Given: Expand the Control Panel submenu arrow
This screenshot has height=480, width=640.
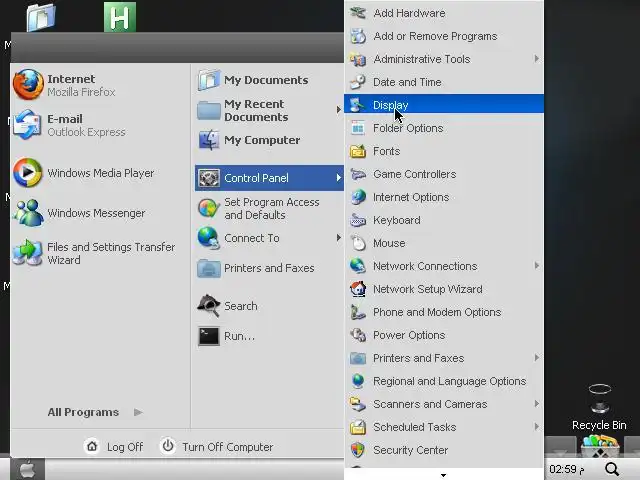Looking at the screenshot, I should click(x=338, y=178).
